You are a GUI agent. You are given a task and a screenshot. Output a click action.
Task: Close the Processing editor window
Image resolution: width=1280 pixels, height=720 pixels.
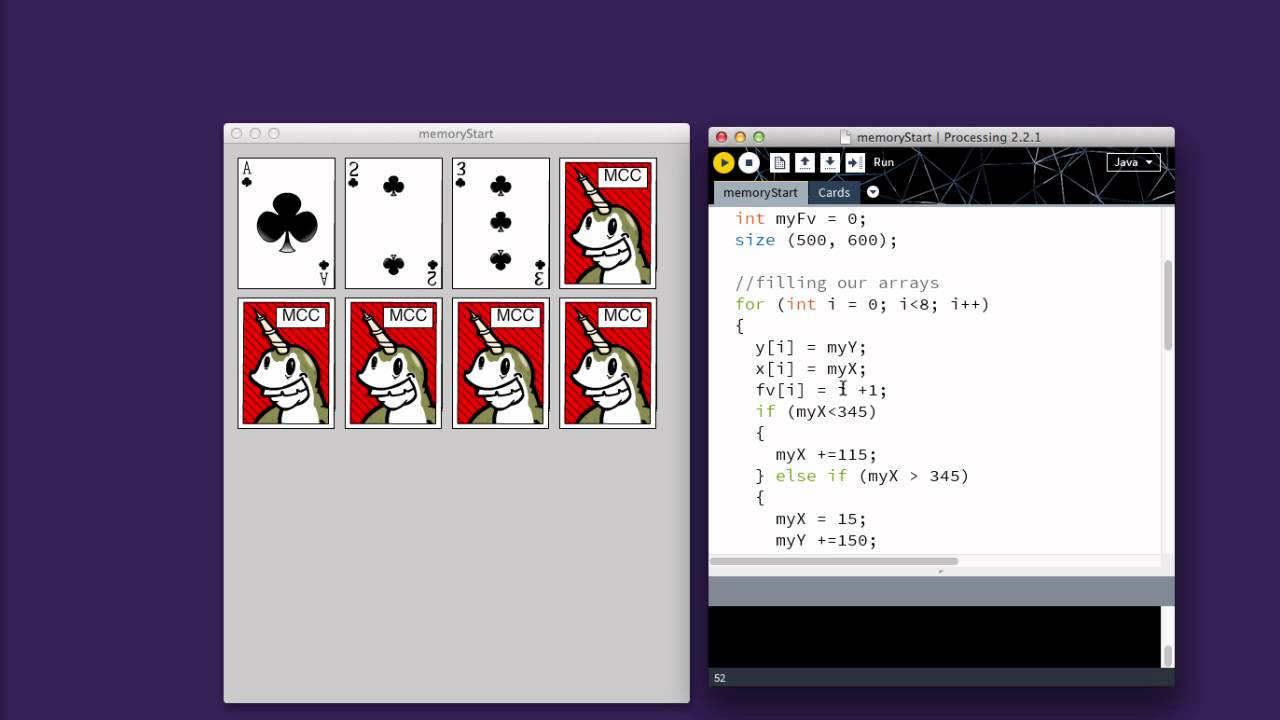point(721,137)
